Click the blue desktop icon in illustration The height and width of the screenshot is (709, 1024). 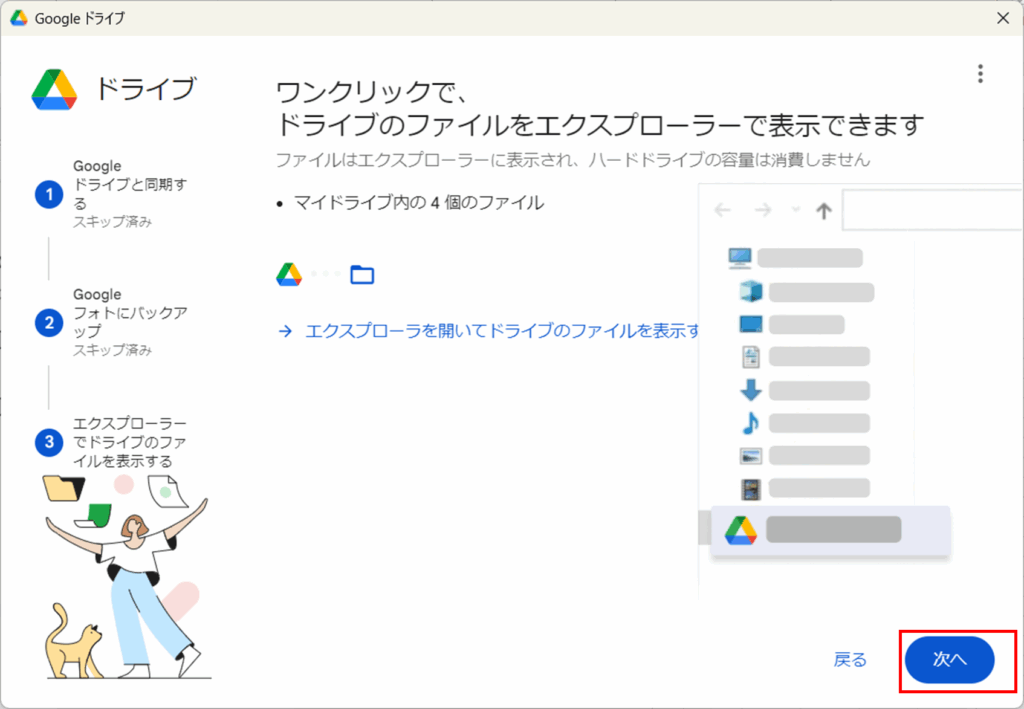751,324
